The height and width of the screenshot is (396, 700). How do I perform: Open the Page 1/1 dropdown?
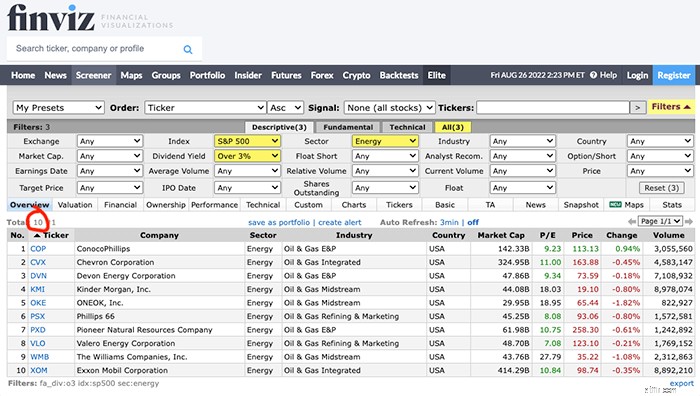[660, 221]
